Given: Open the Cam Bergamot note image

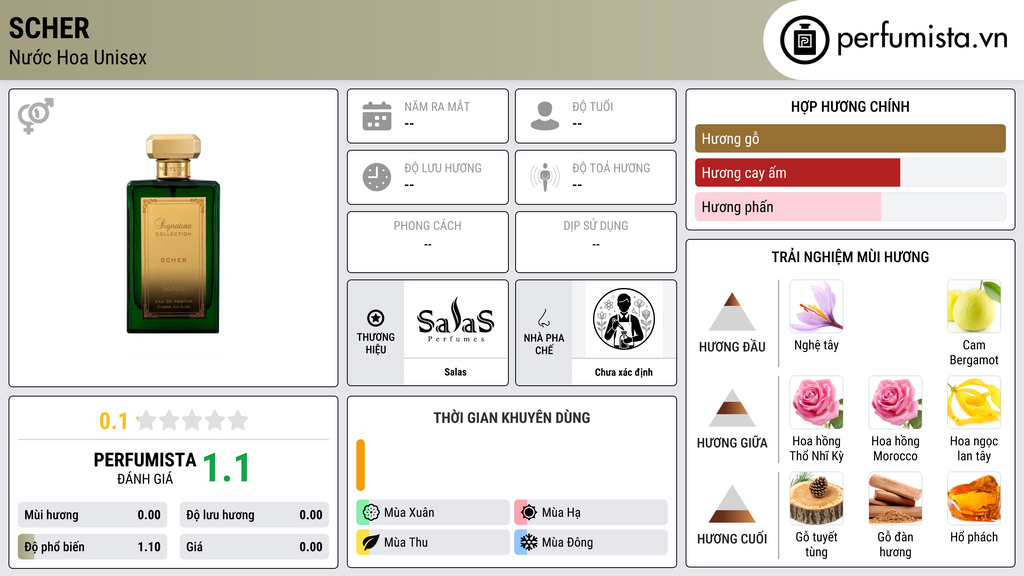Looking at the screenshot, I should point(974,306).
